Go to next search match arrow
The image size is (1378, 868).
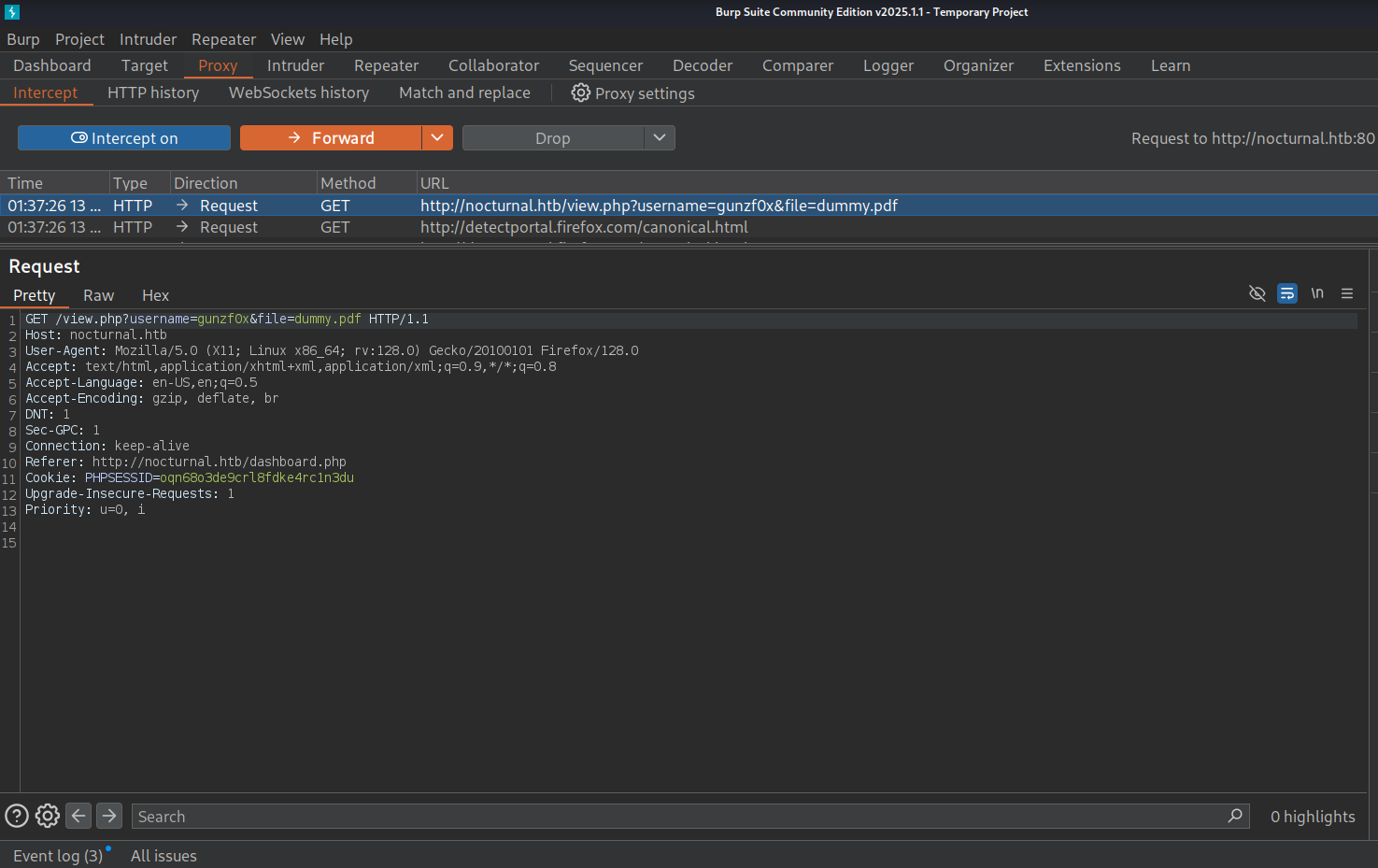109,816
